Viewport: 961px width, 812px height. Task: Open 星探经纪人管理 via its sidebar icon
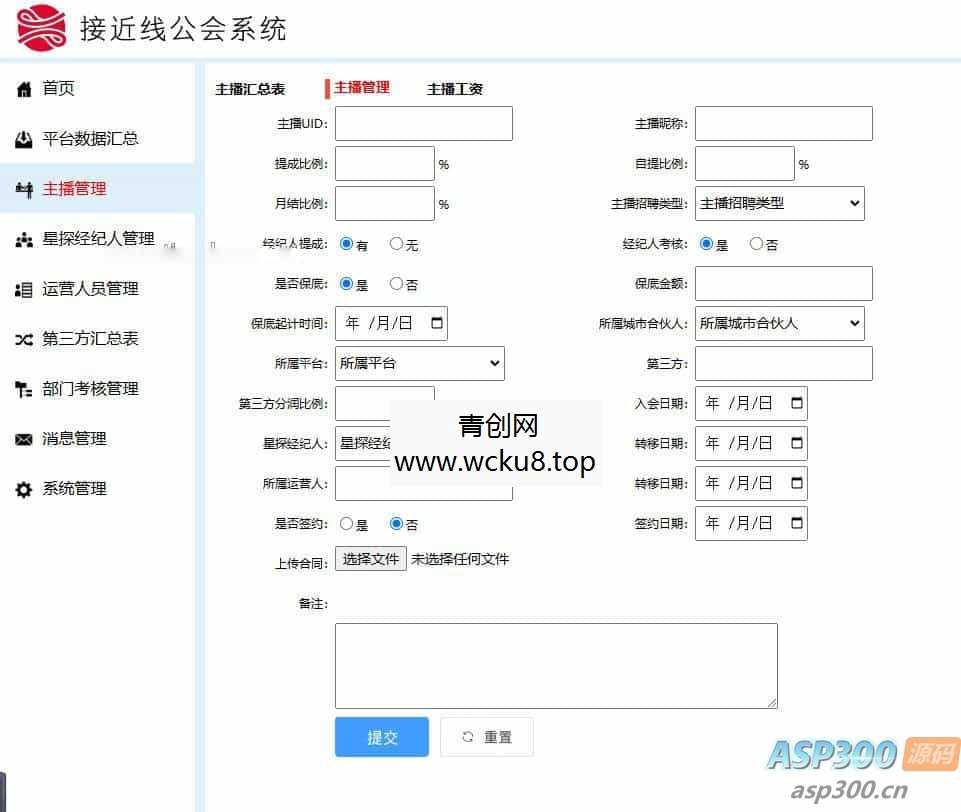point(24,238)
